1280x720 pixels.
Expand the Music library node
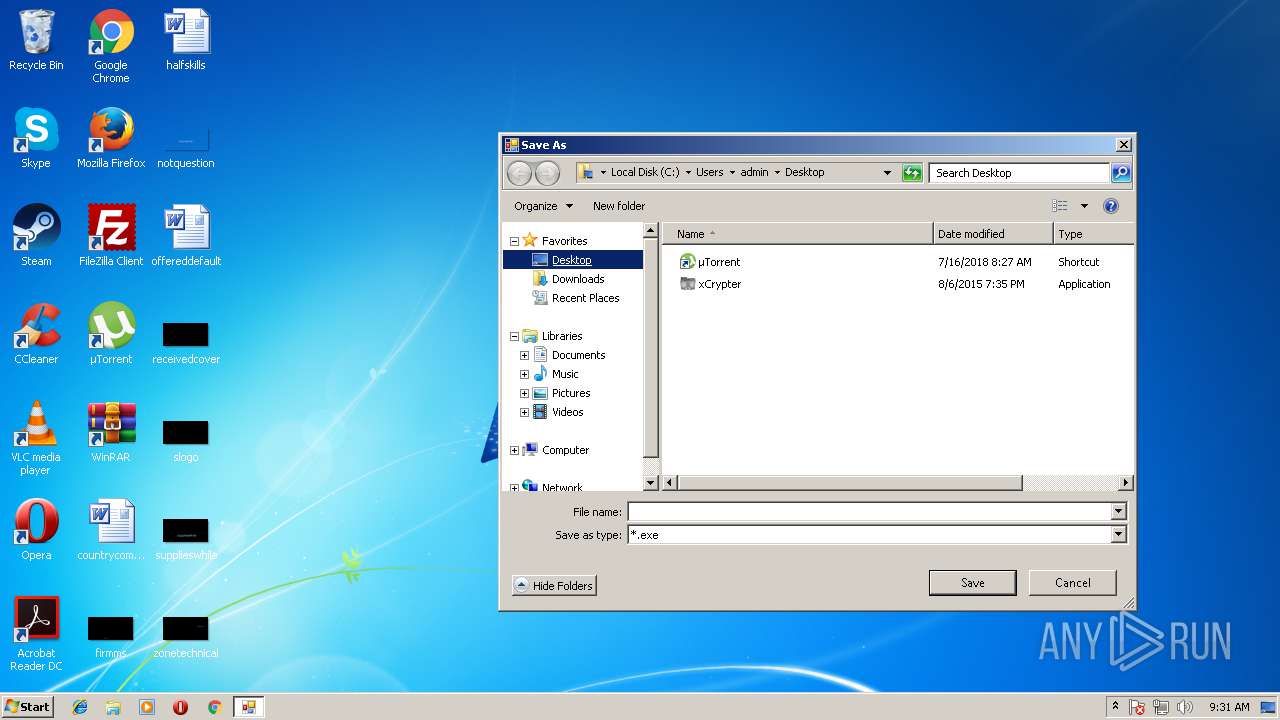(x=524, y=375)
